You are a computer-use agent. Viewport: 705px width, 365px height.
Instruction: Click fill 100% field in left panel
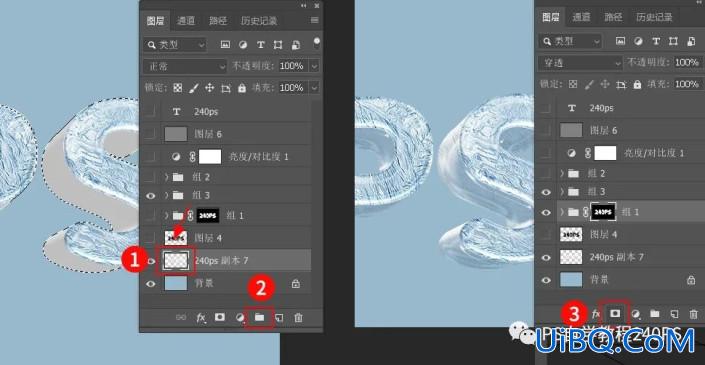293,88
